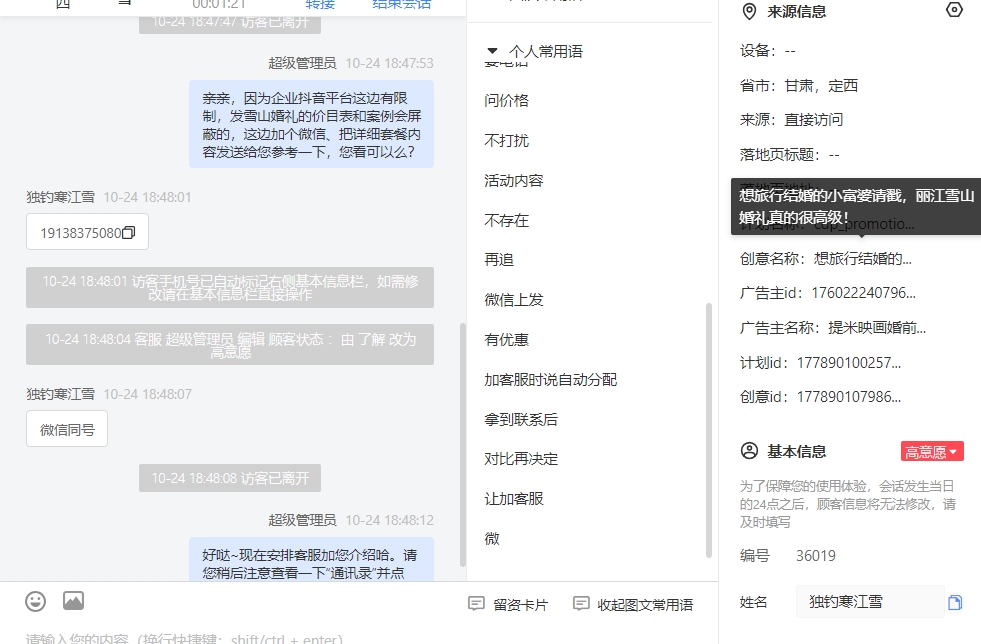Click the 收起图文常用语 icon
The width and height of the screenshot is (981, 644).
(581, 603)
